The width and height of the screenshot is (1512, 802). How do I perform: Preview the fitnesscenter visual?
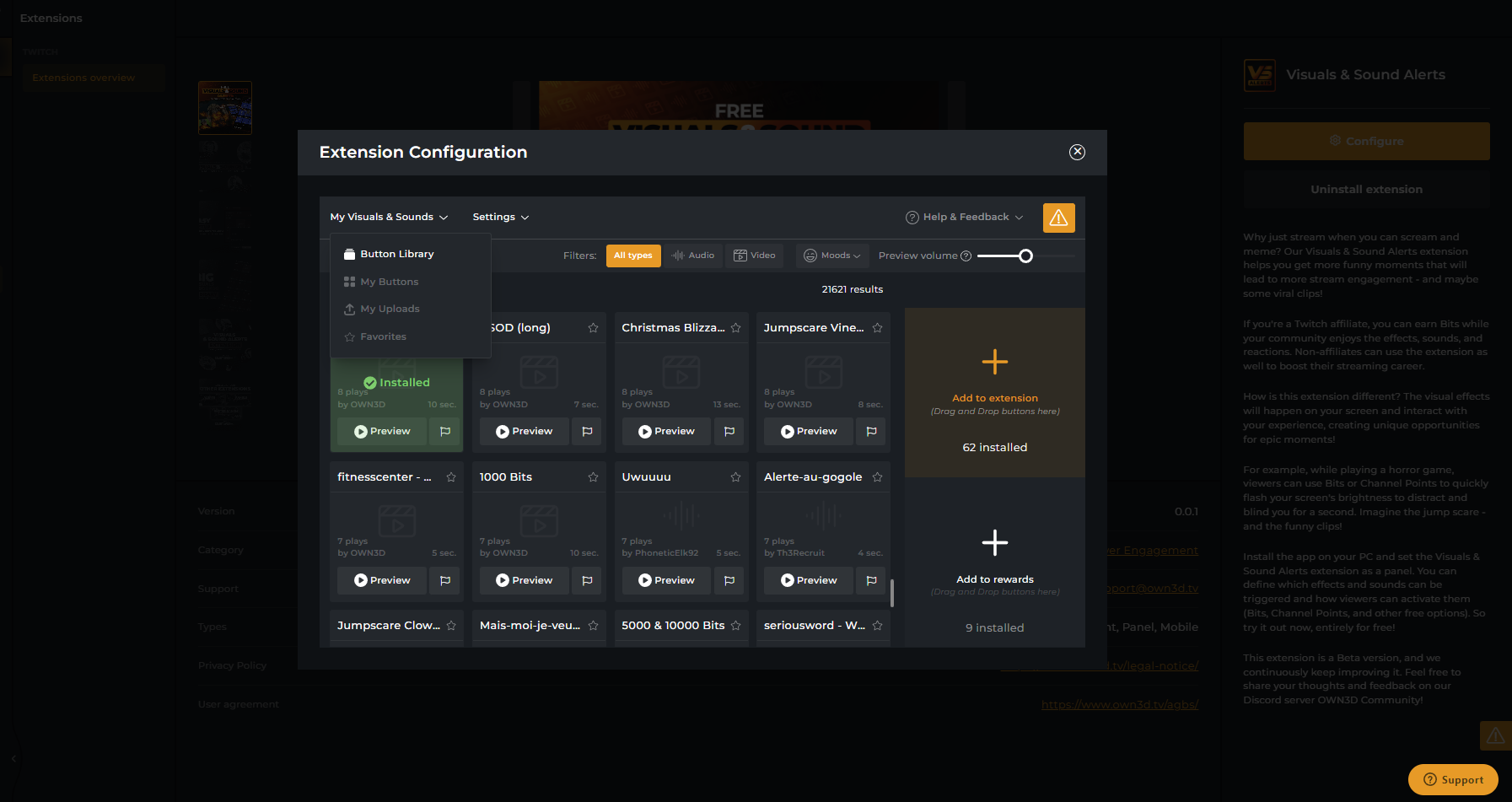[x=382, y=580]
